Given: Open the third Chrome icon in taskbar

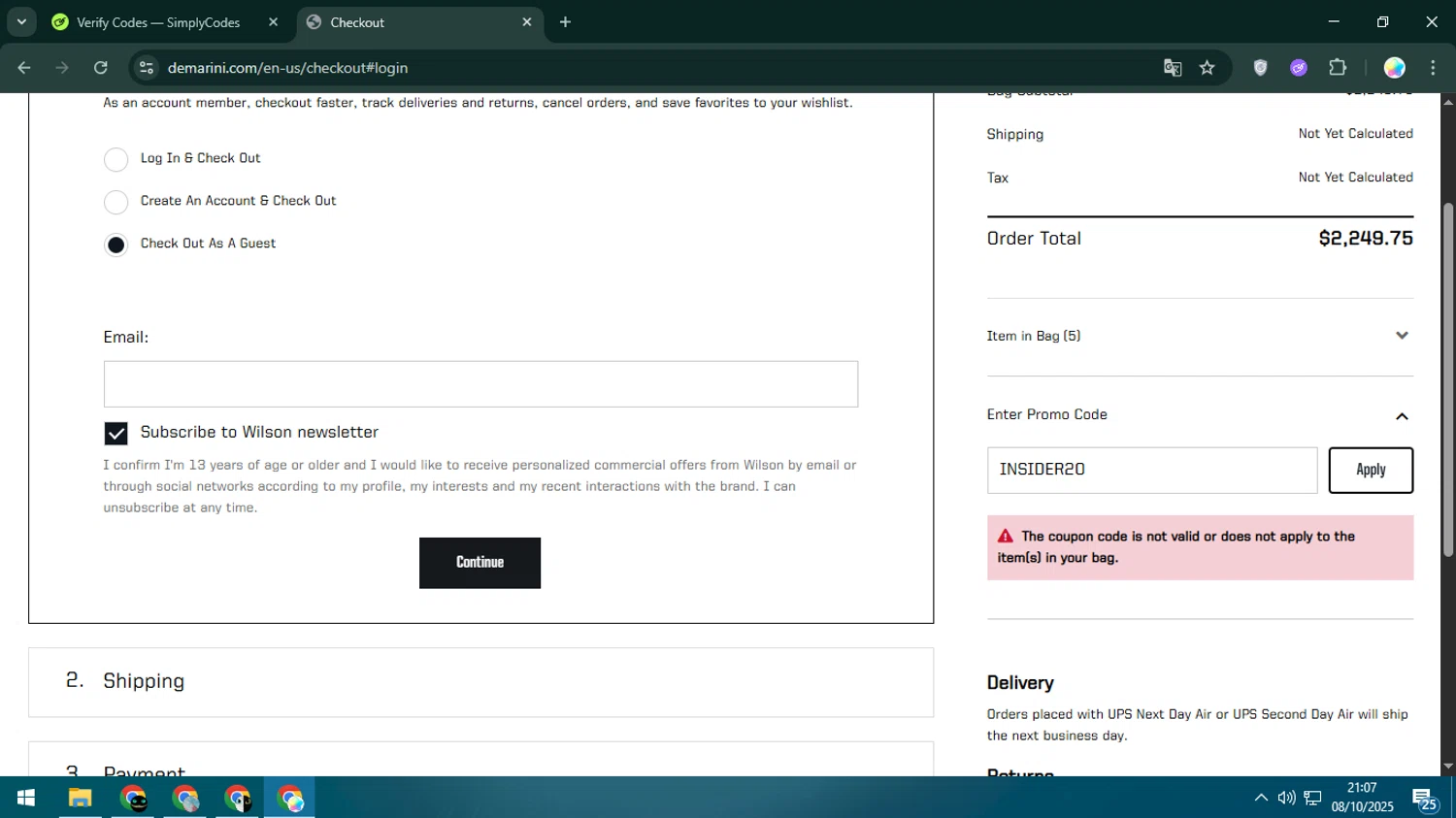Looking at the screenshot, I should click(238, 798).
